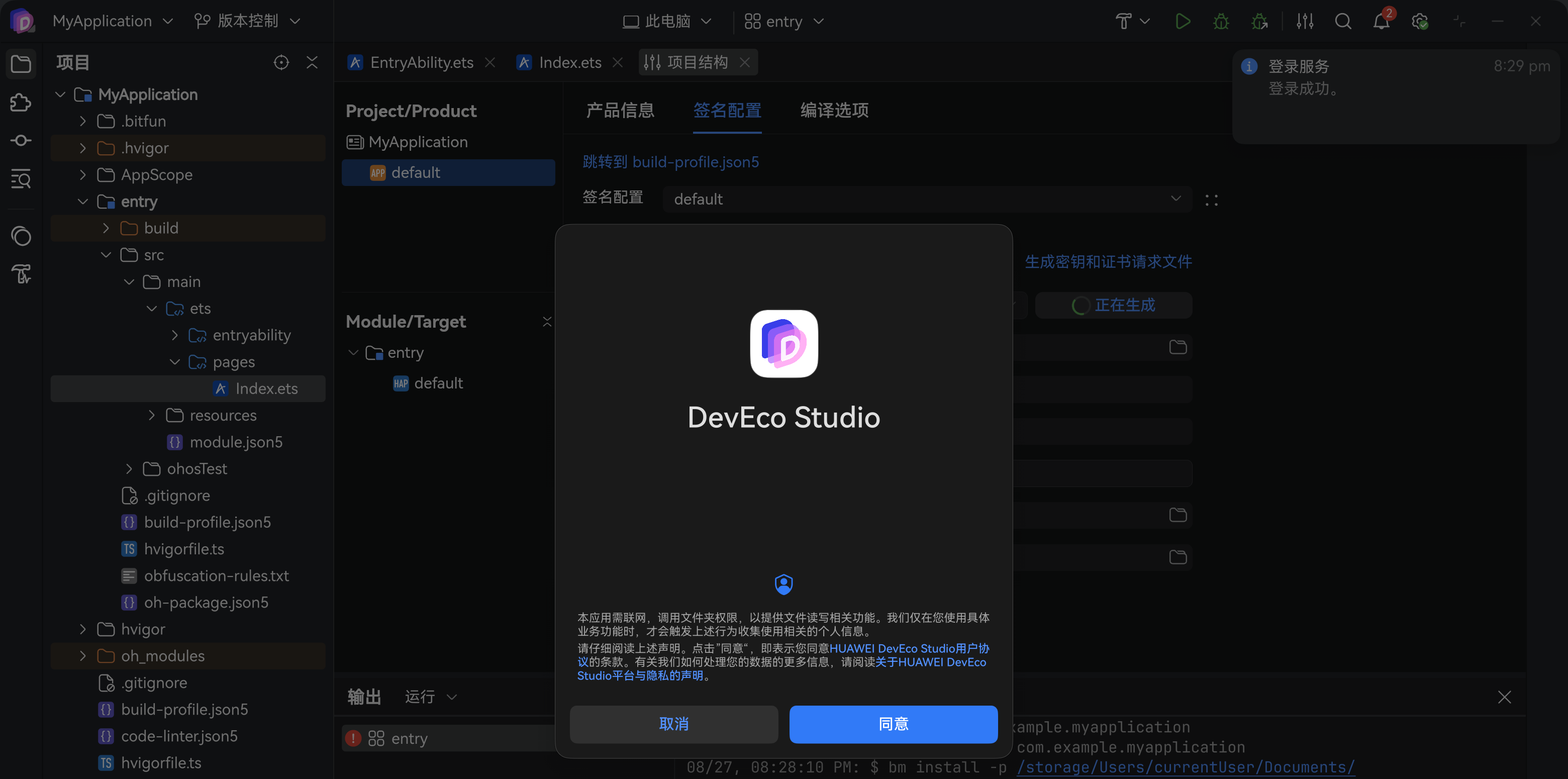Select 签名配置 tab

point(727,110)
